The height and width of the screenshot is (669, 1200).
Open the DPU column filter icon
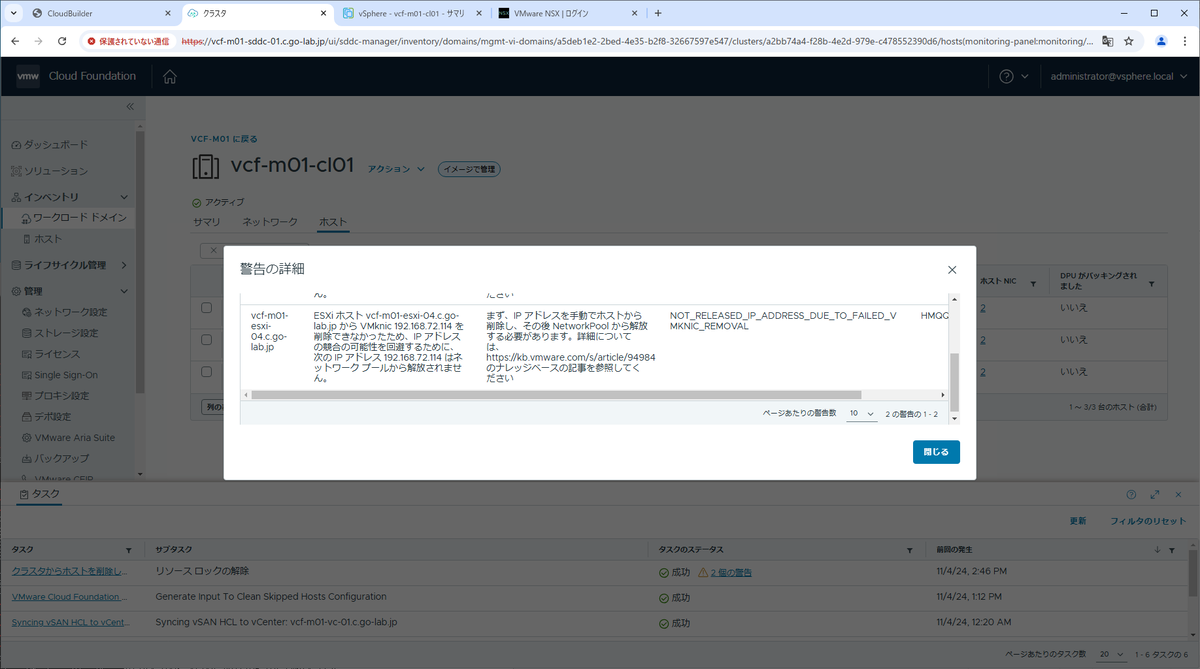1151,285
